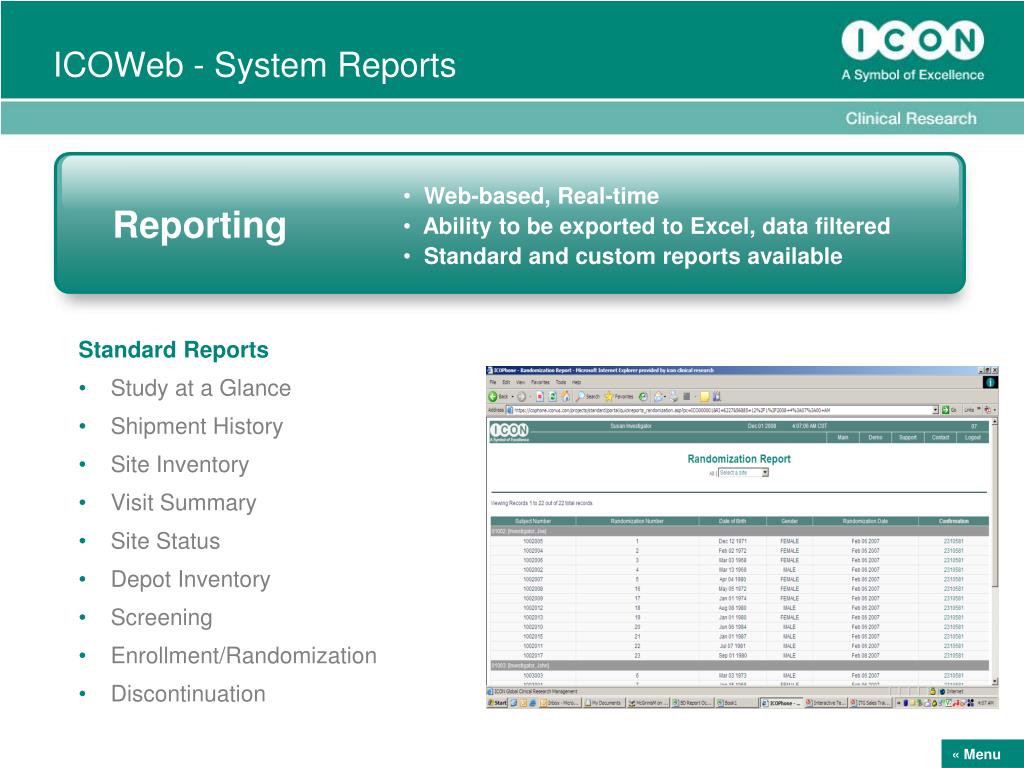The width and height of the screenshot is (1024, 768).
Task: Click the Interactive Te... taskbar button
Action: (825, 703)
